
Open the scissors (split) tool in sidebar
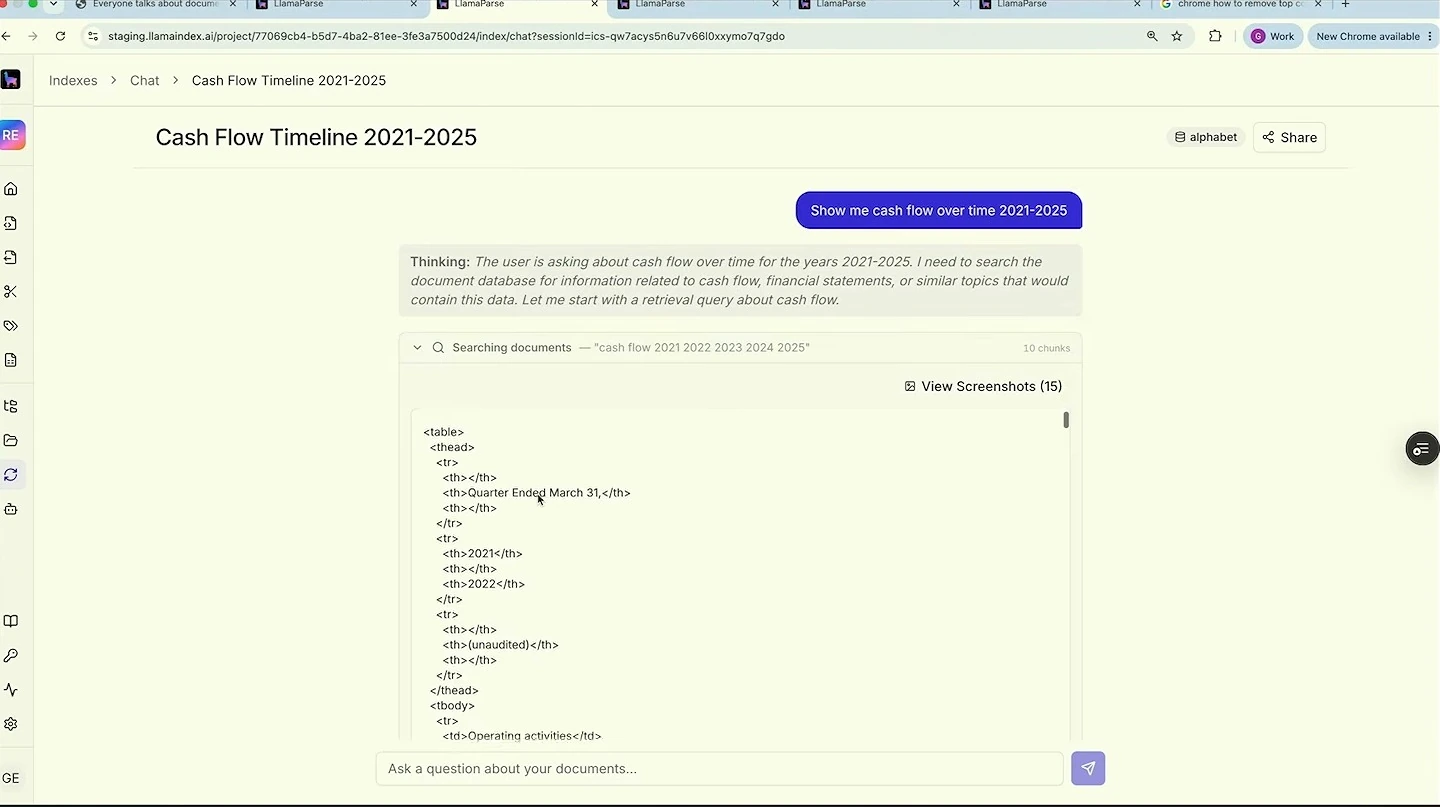[x=11, y=292]
